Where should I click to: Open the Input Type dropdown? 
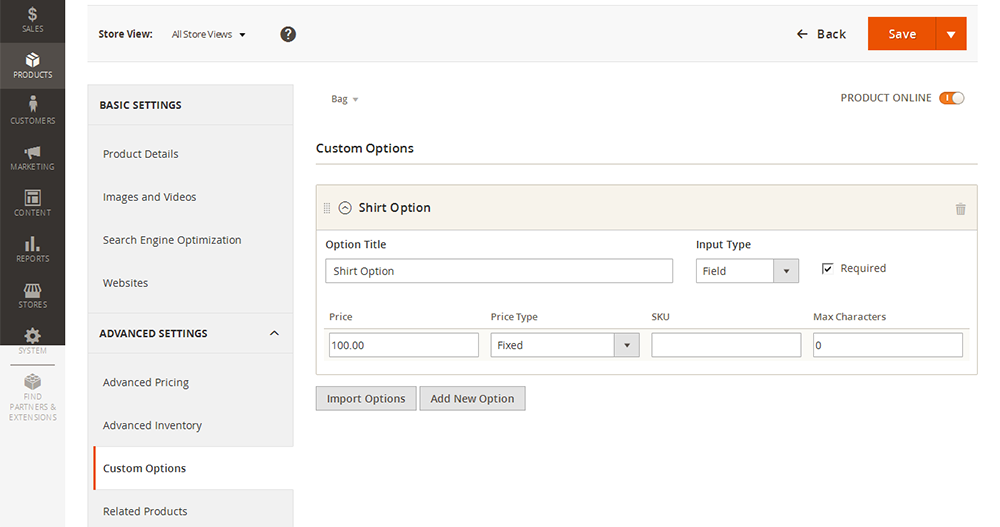pos(747,271)
